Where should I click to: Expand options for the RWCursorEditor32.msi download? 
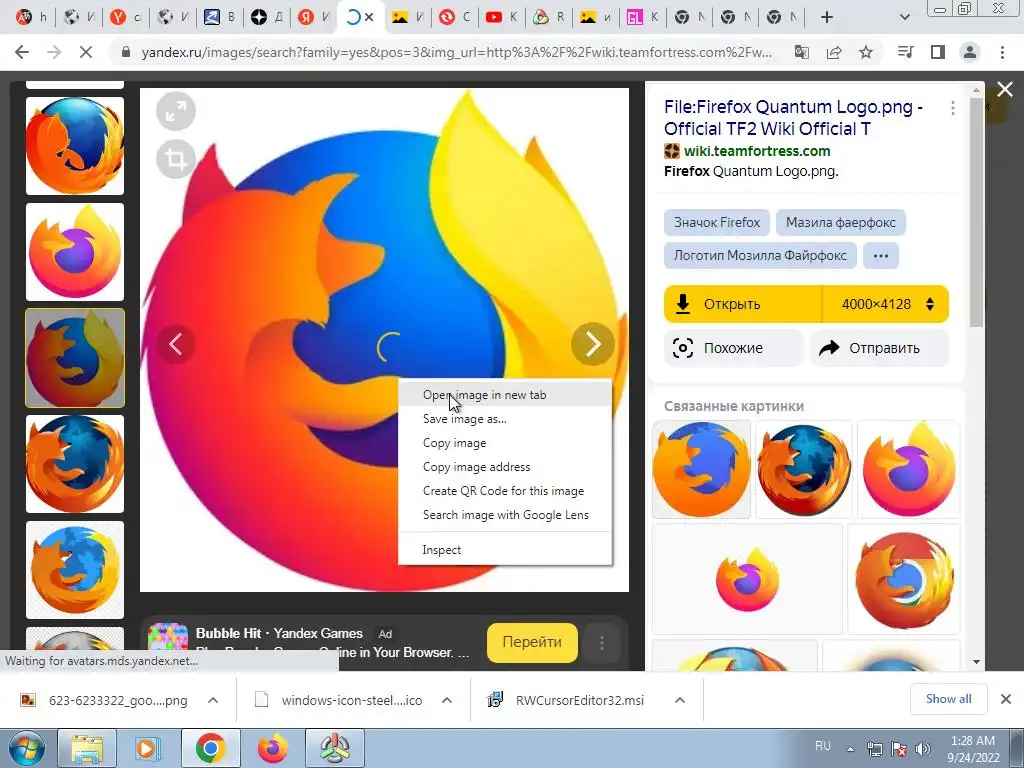point(680,700)
